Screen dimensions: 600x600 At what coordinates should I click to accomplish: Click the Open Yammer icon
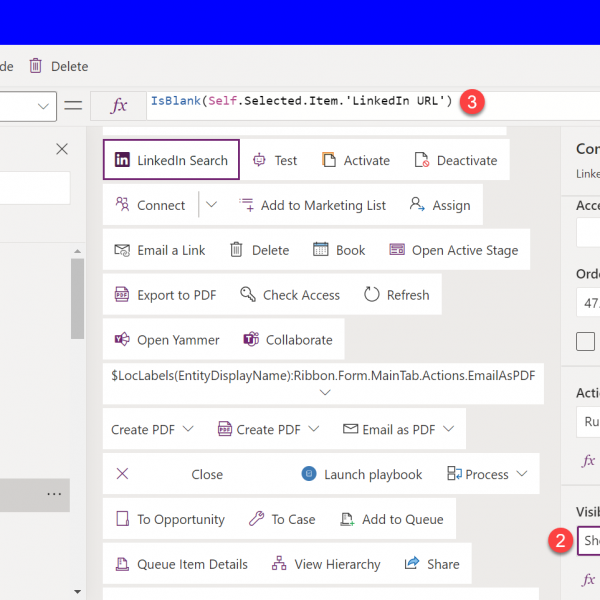pyautogui.click(x=122, y=339)
